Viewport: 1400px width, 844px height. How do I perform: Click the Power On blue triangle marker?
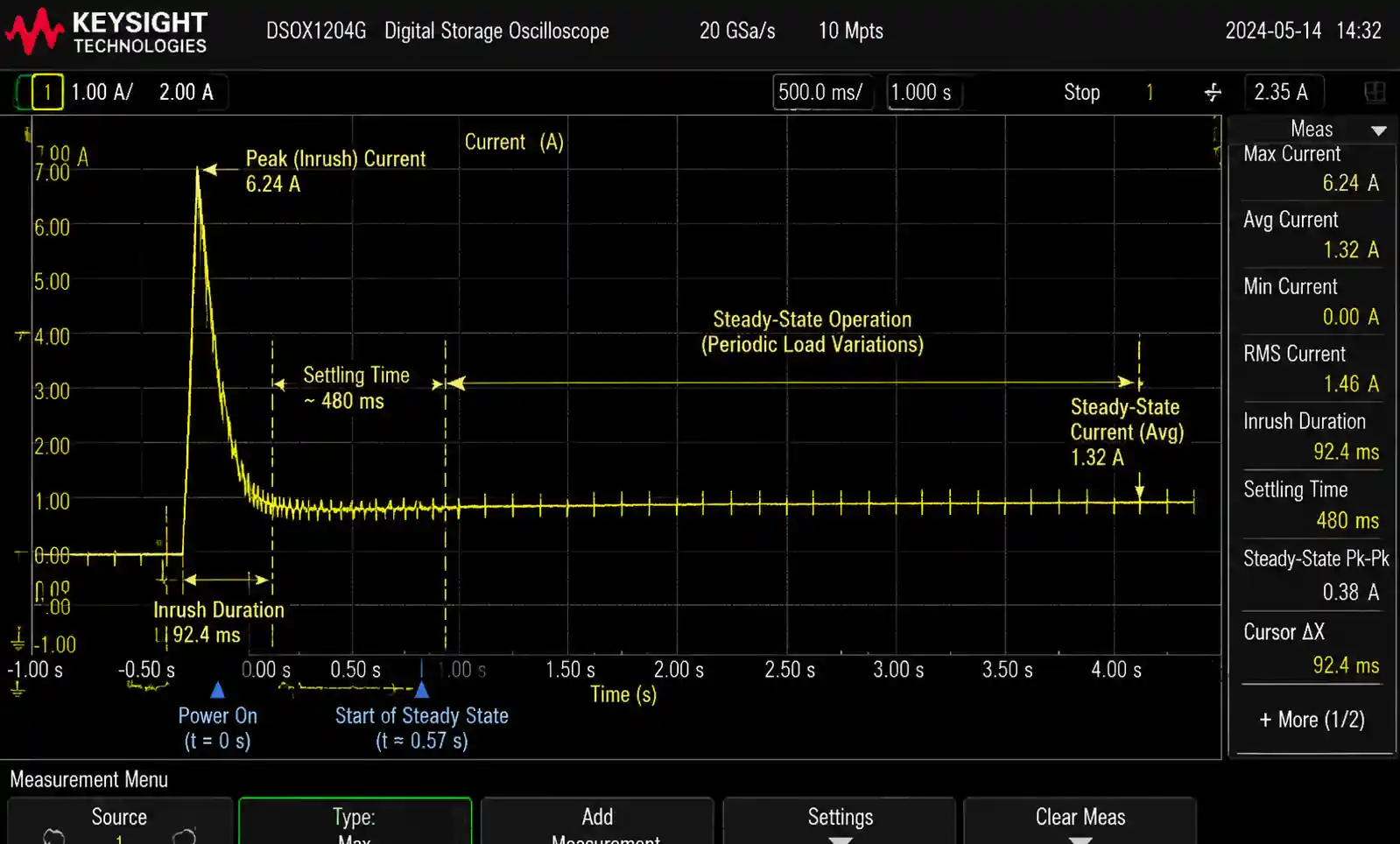click(x=218, y=691)
